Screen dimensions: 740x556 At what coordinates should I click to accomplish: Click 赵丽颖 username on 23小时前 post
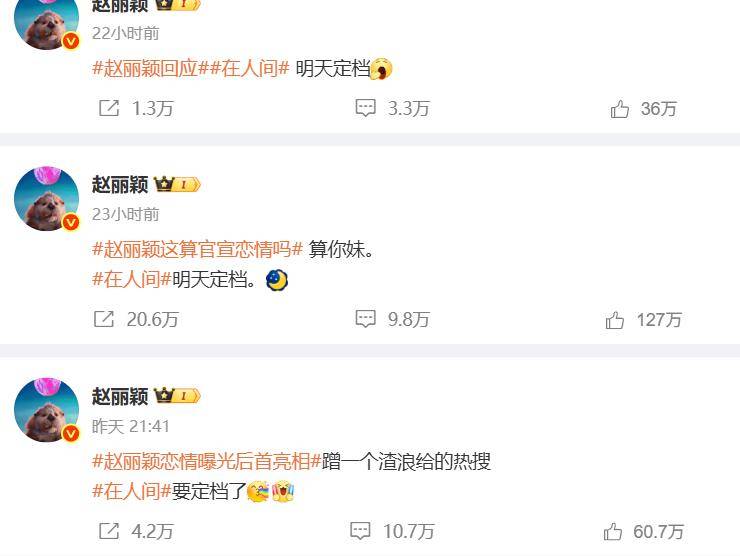coord(120,185)
